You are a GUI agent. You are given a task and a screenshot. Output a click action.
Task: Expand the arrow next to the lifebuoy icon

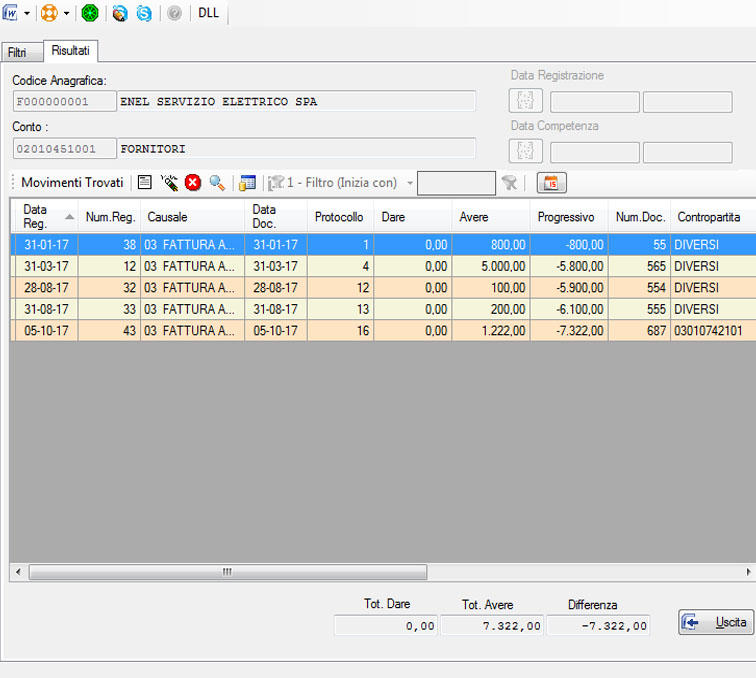tap(67, 14)
